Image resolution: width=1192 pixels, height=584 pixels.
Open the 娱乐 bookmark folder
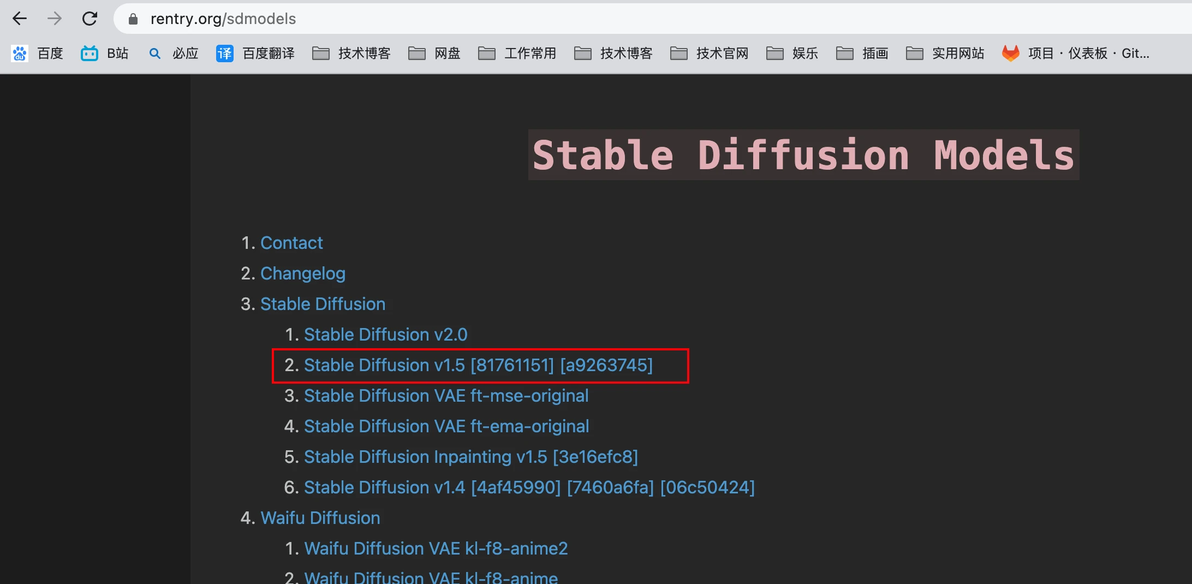(x=792, y=53)
